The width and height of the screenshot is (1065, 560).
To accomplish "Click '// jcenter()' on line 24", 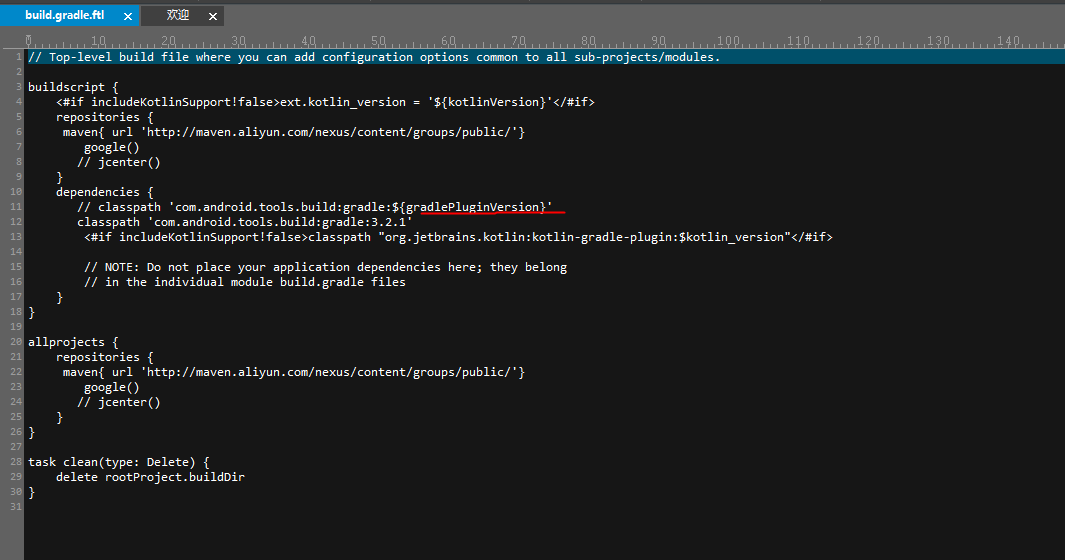I will tap(119, 402).
